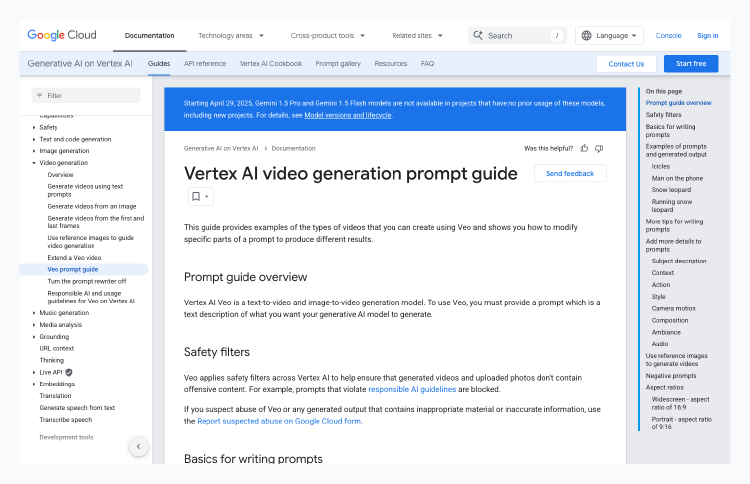Jump to Icicles in page contents
This screenshot has width=750, height=484.
(x=661, y=166)
